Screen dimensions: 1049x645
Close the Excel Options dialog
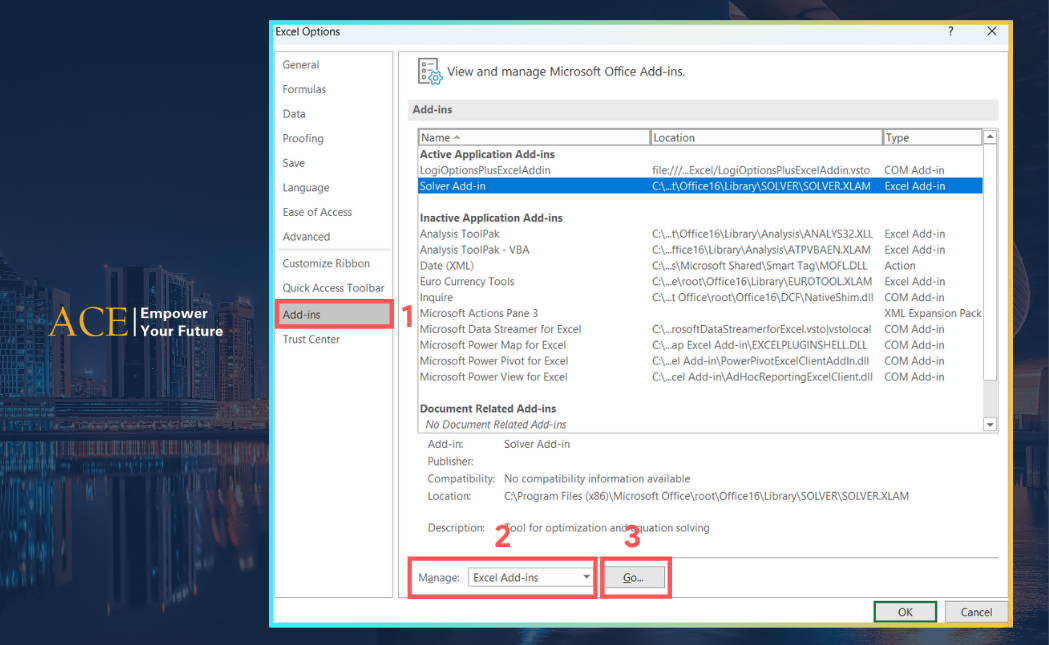[991, 32]
